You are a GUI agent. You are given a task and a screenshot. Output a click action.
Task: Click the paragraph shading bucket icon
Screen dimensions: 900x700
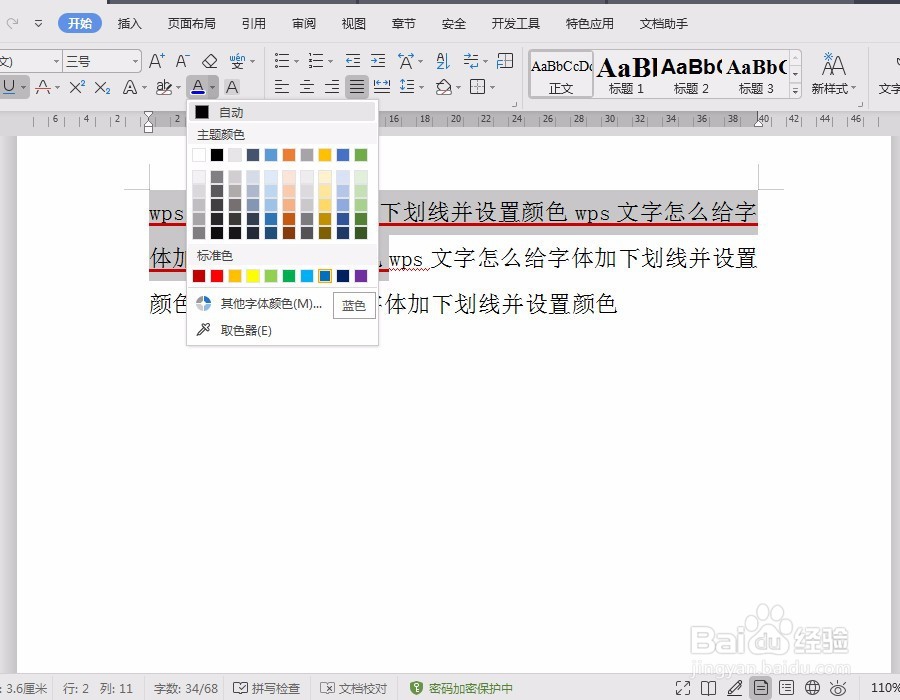[x=443, y=87]
